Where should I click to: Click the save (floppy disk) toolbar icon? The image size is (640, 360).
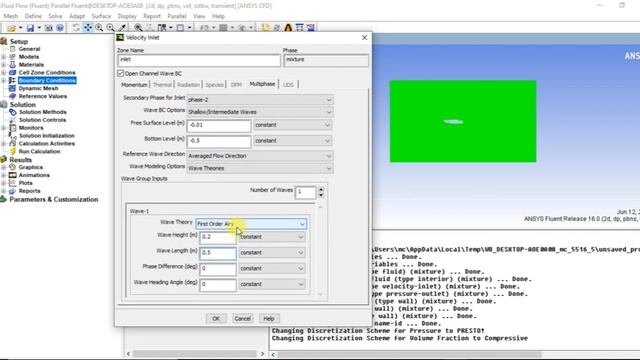click(x=30, y=28)
